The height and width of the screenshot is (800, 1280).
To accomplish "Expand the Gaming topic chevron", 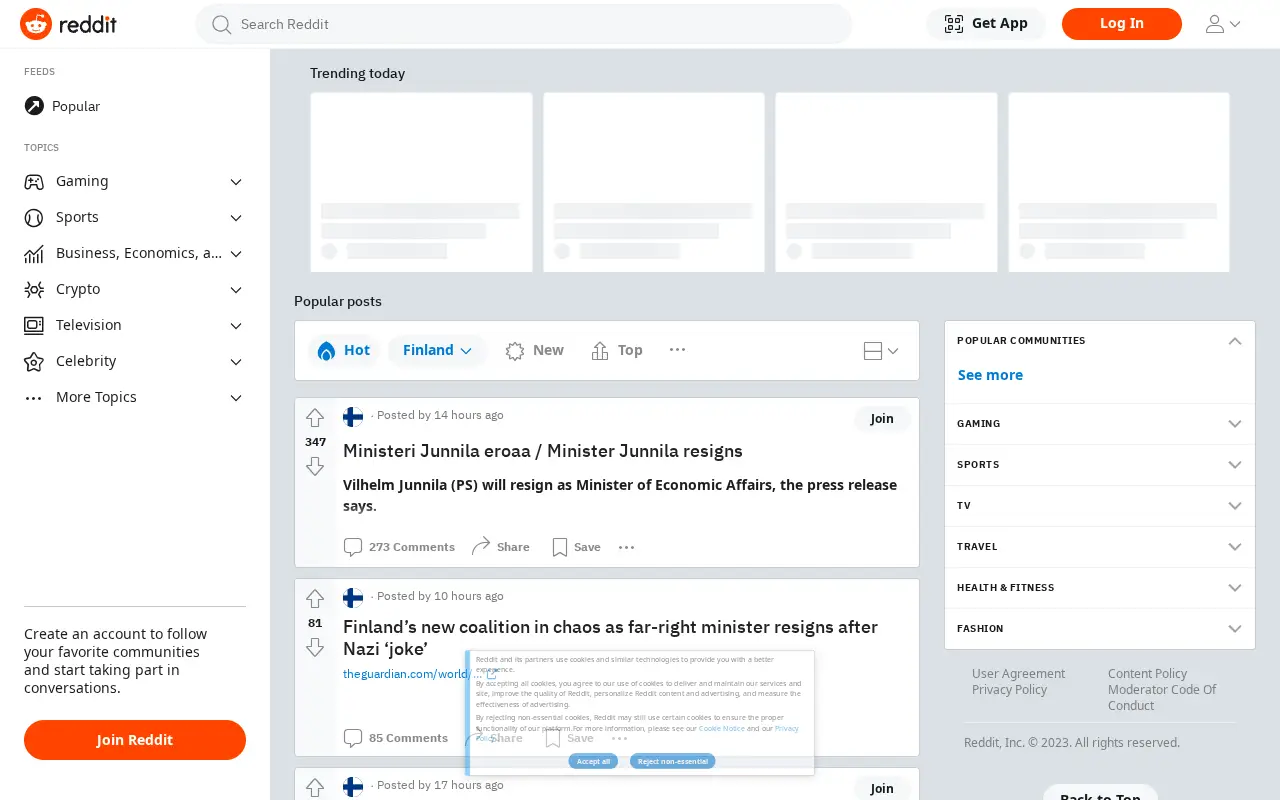I will pyautogui.click(x=236, y=182).
